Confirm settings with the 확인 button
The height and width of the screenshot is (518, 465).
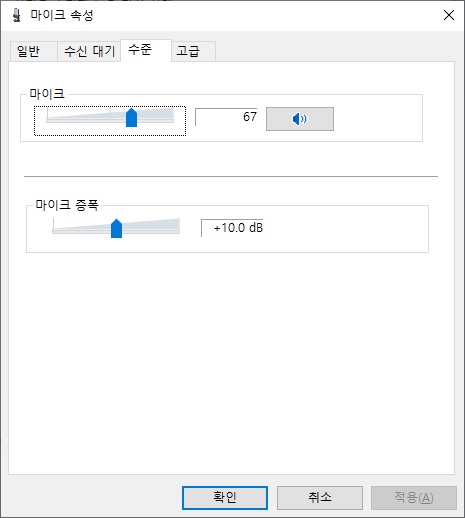(x=225, y=497)
